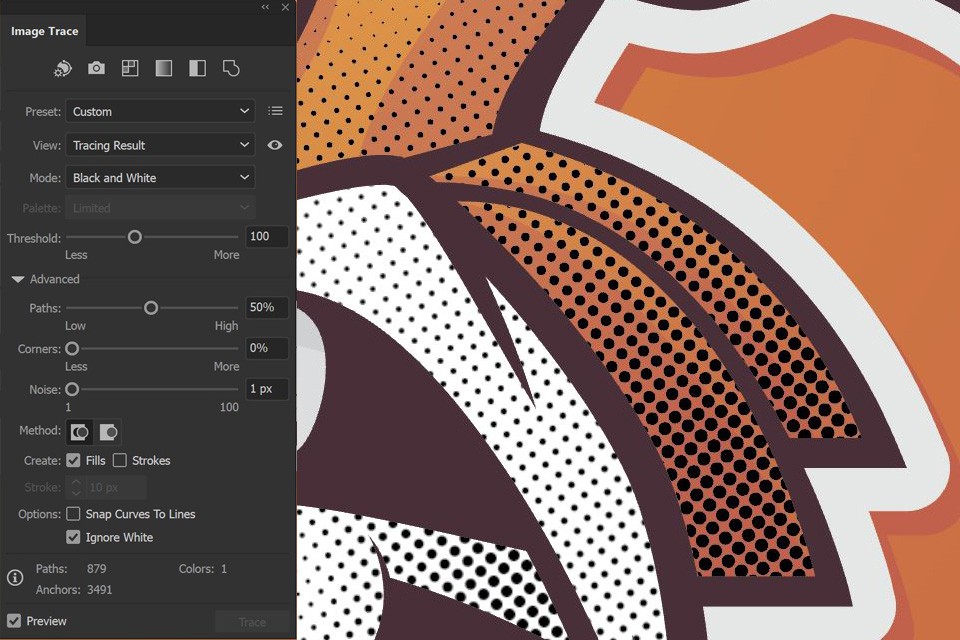
Task: Click the Corners slider handle
Action: 72,348
